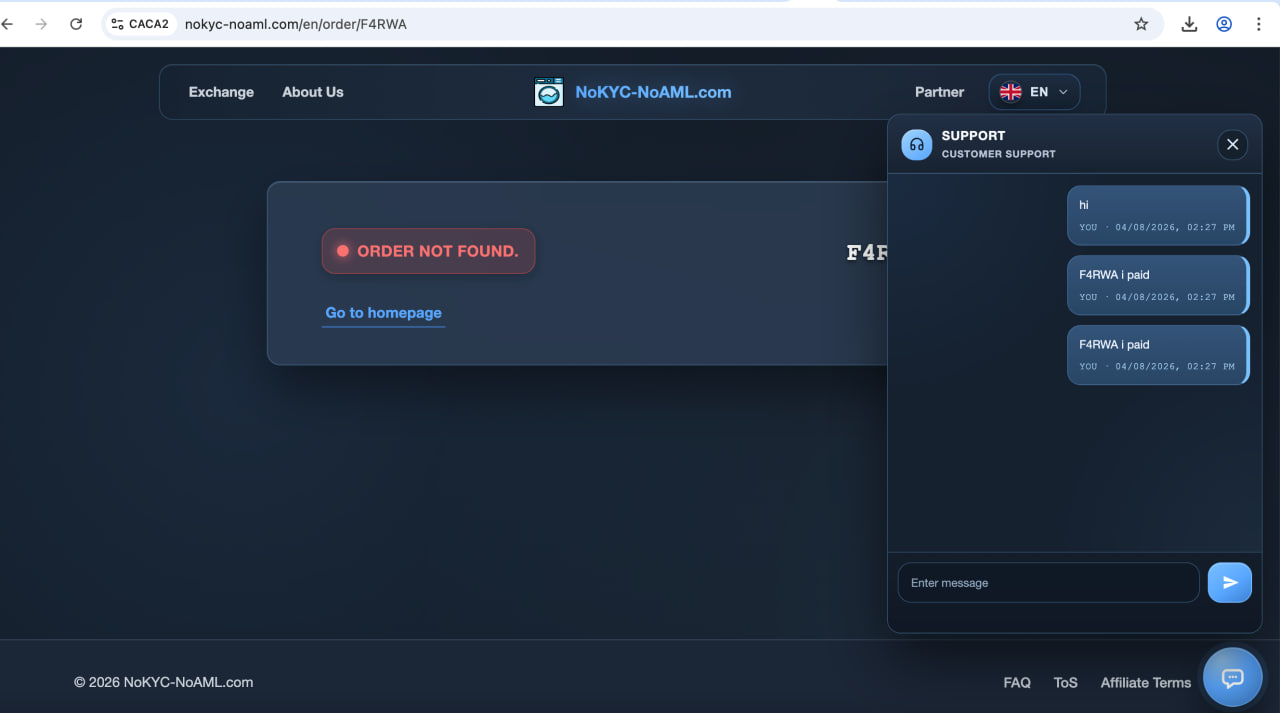Expand the EN language dropdown
The height and width of the screenshot is (713, 1280).
[x=1034, y=92]
